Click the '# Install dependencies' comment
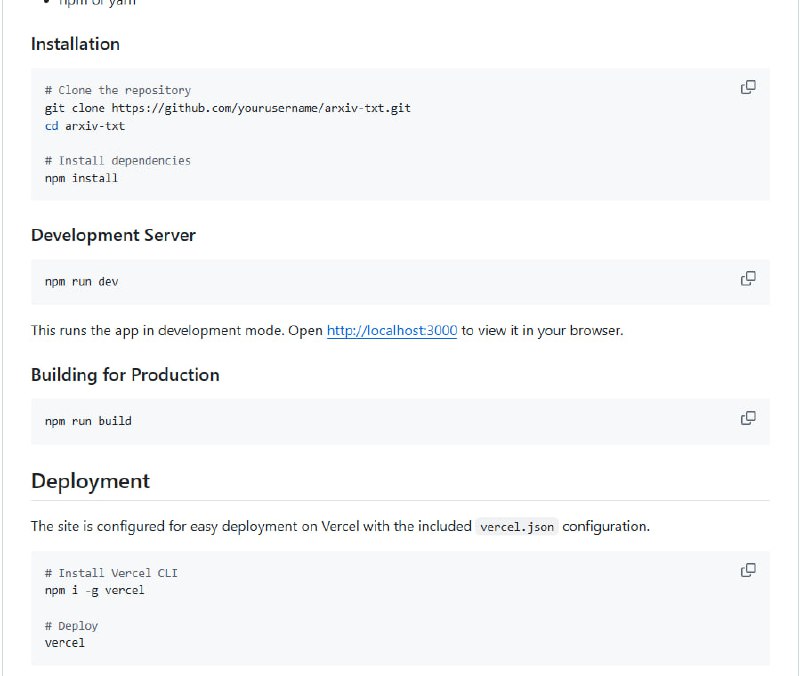 pyautogui.click(x=117, y=160)
